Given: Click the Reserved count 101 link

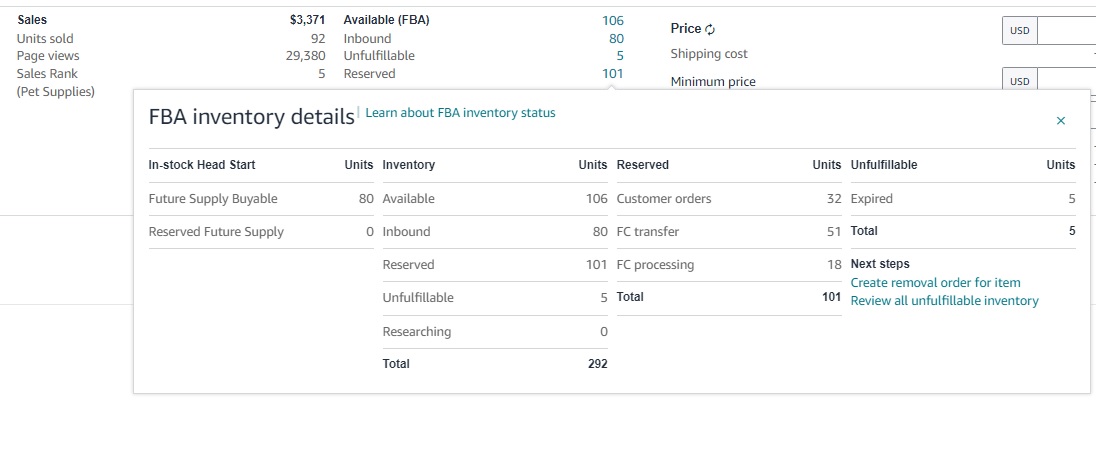Looking at the screenshot, I should (612, 73).
